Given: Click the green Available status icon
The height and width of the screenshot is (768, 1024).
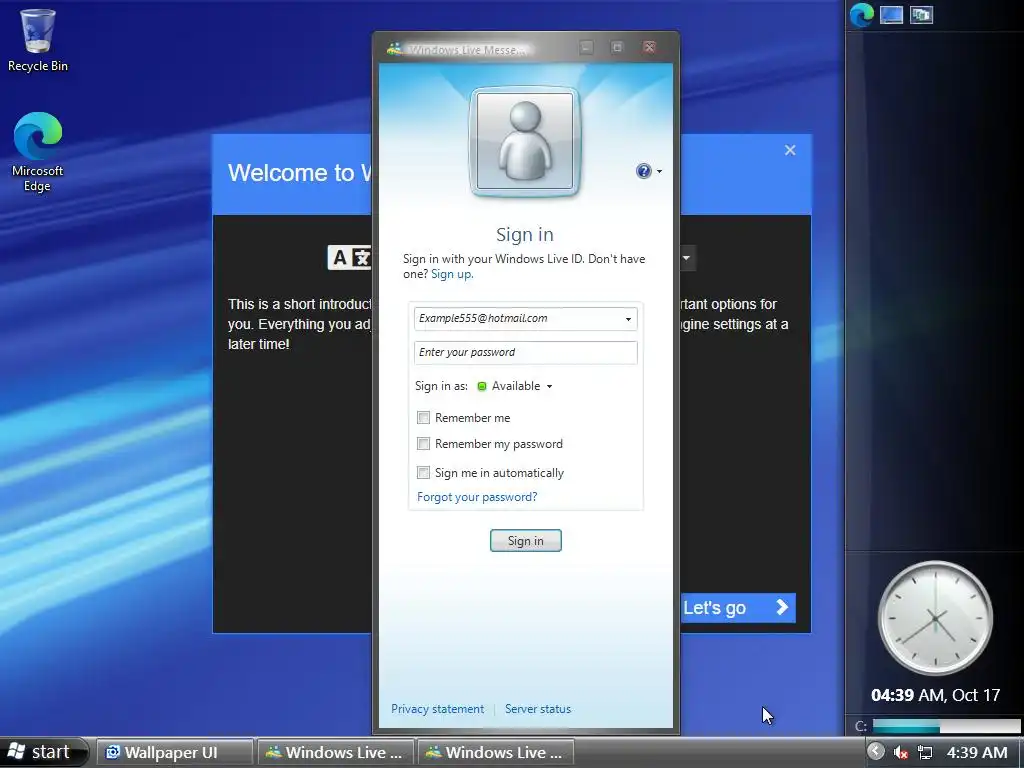Looking at the screenshot, I should tap(482, 386).
